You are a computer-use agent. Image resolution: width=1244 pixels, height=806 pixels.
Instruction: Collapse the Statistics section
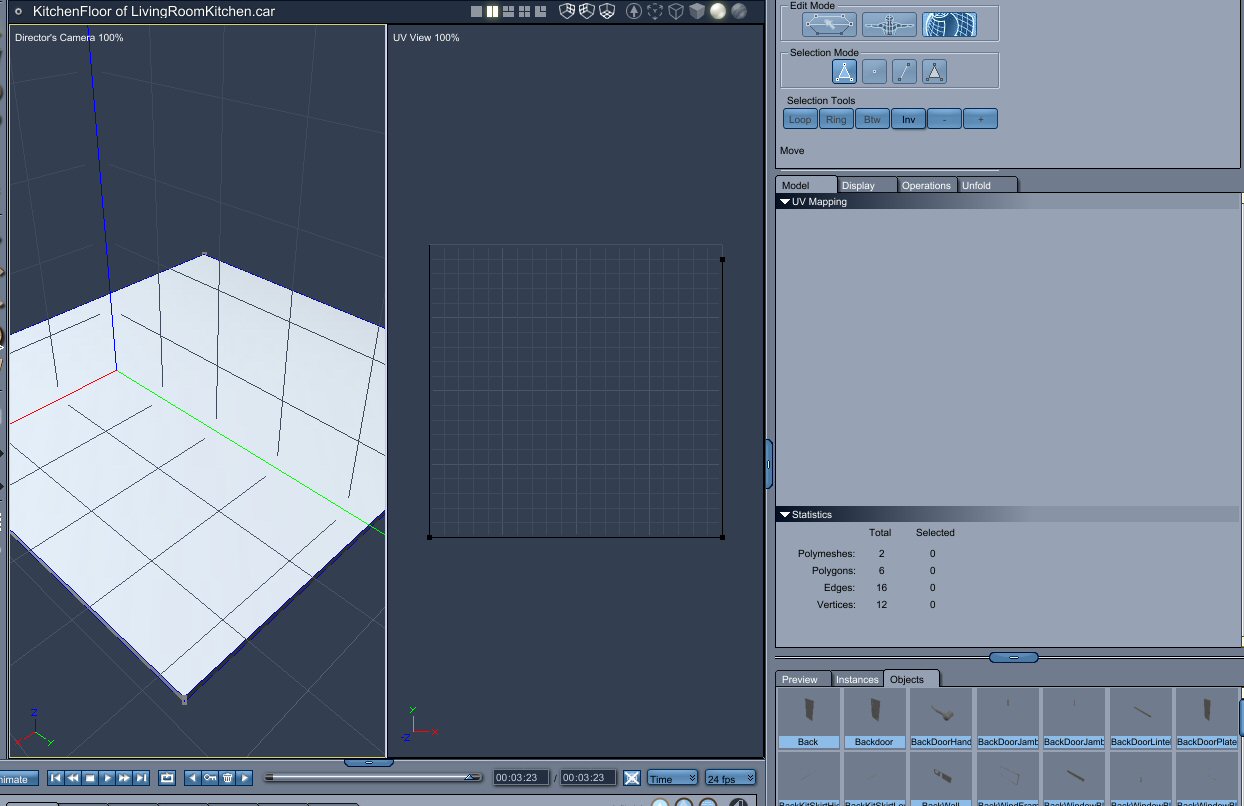[785, 515]
